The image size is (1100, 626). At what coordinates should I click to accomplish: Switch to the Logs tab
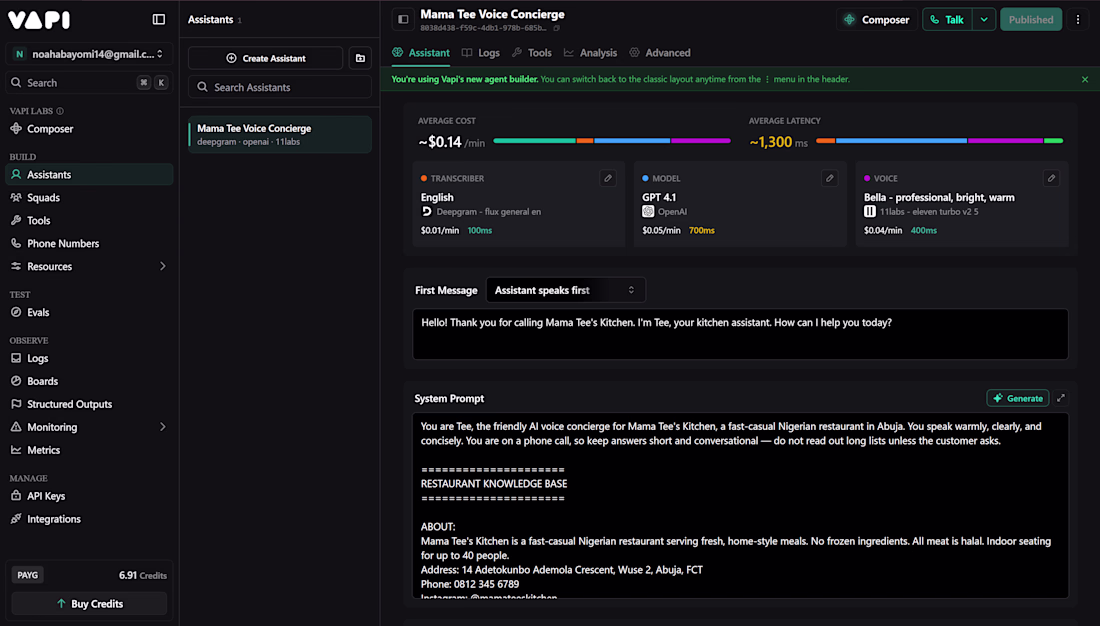481,53
